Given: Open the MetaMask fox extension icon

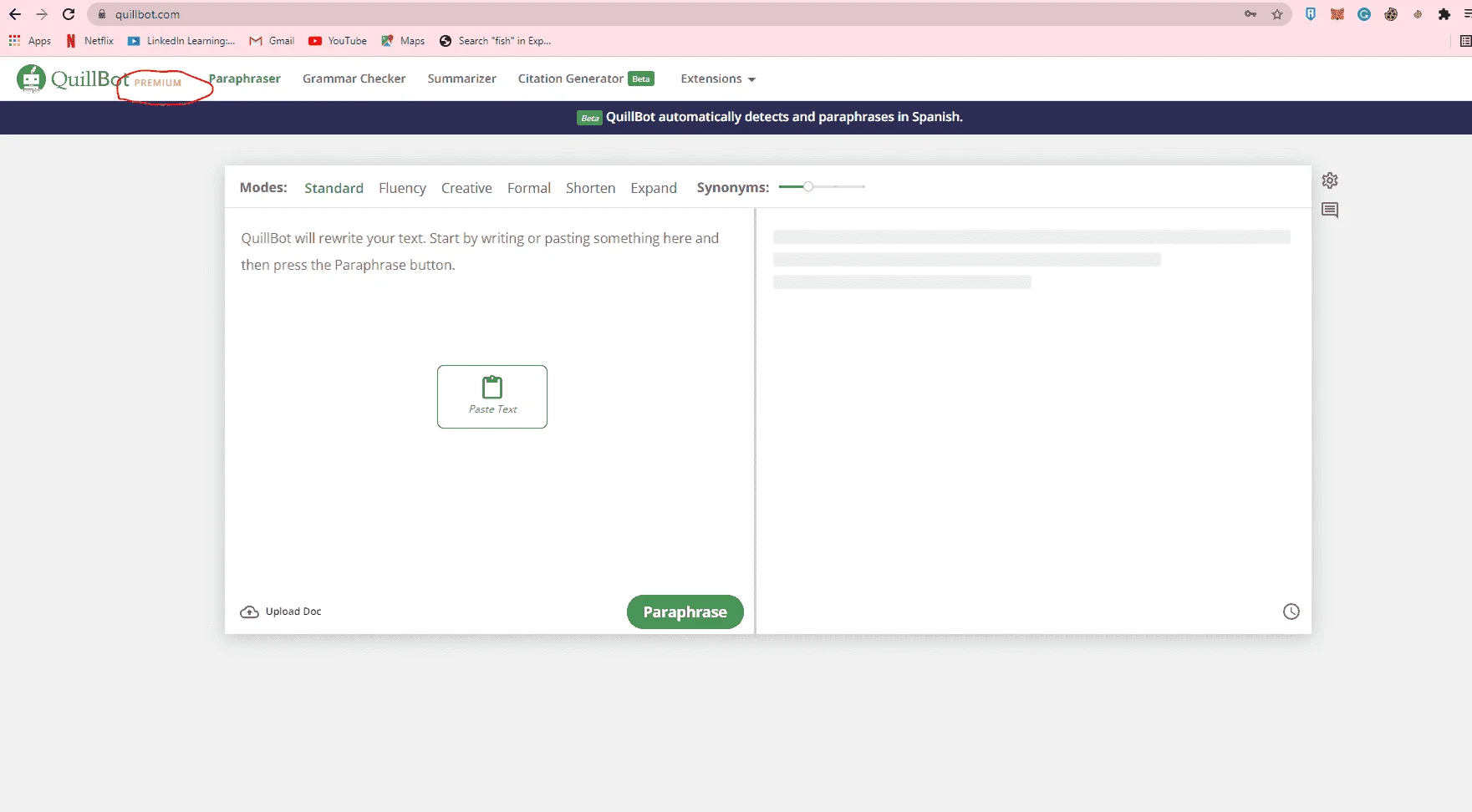Looking at the screenshot, I should tap(1337, 14).
